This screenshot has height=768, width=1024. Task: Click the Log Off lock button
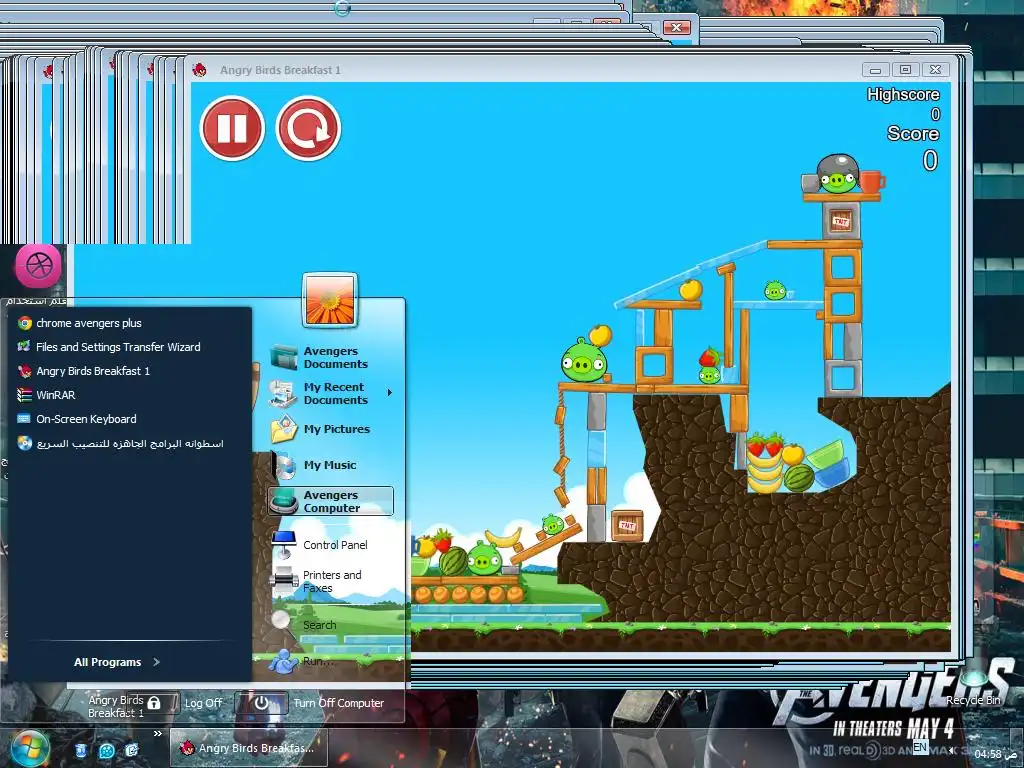(x=154, y=703)
